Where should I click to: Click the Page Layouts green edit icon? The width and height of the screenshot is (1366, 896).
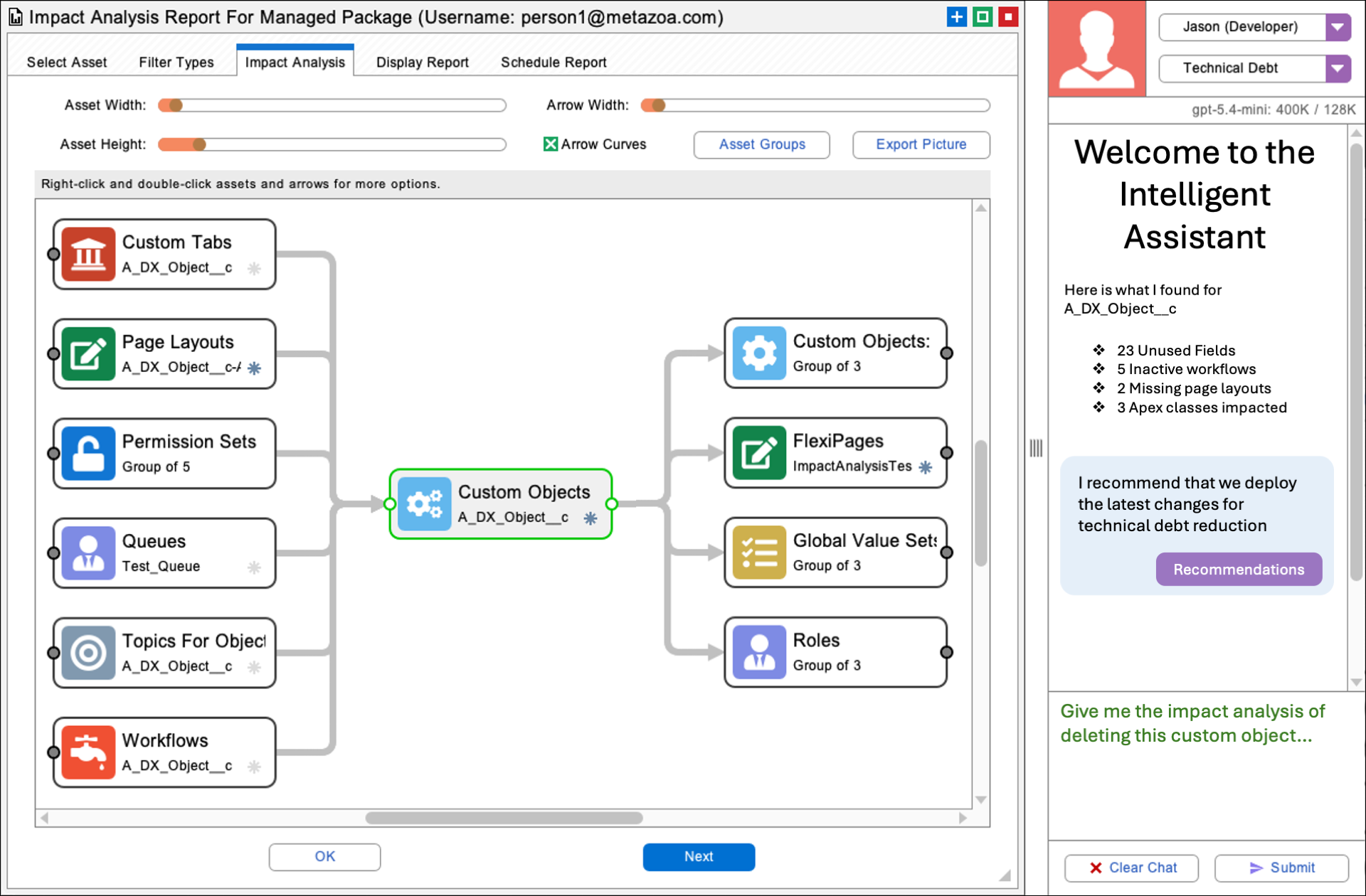click(x=88, y=354)
